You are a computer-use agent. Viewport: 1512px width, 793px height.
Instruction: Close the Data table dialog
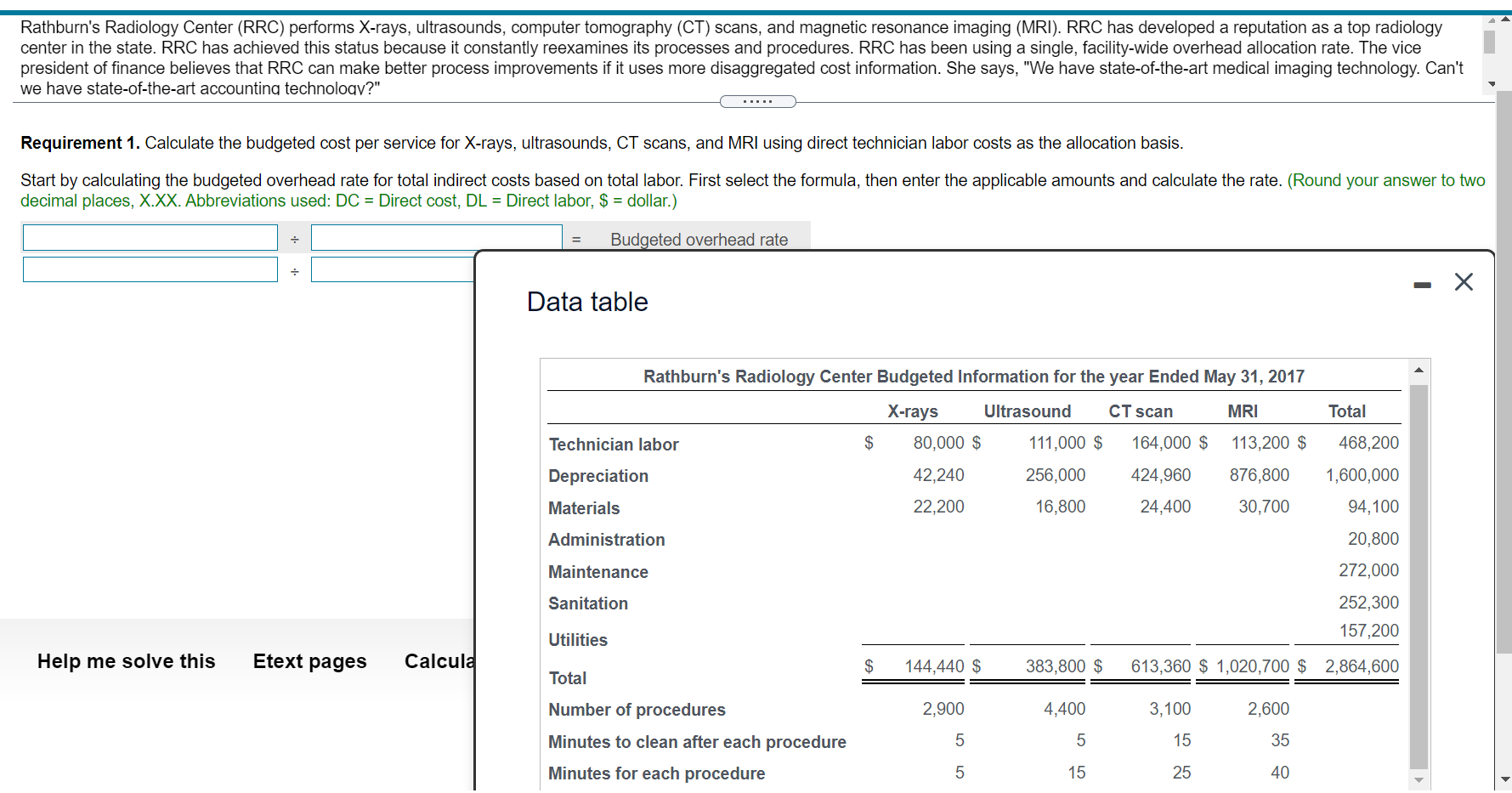1464,282
